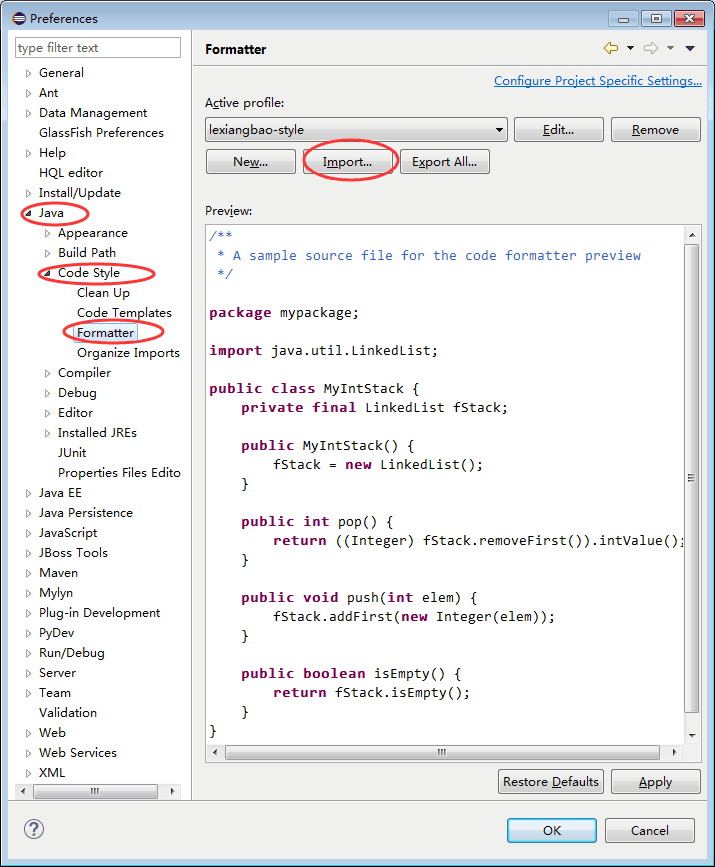Select Code Templates preference page
Image resolution: width=715 pixels, height=867 pixels.
coord(124,313)
